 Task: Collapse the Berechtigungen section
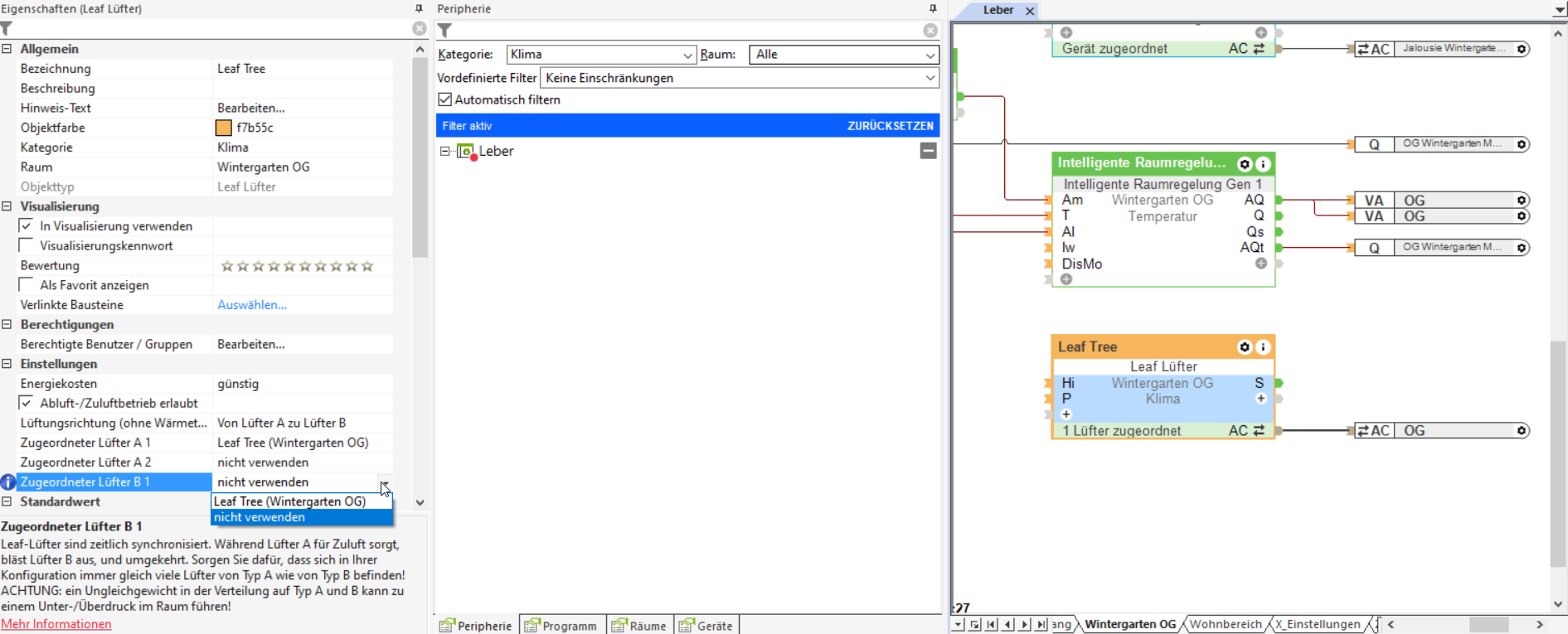[x=7, y=324]
